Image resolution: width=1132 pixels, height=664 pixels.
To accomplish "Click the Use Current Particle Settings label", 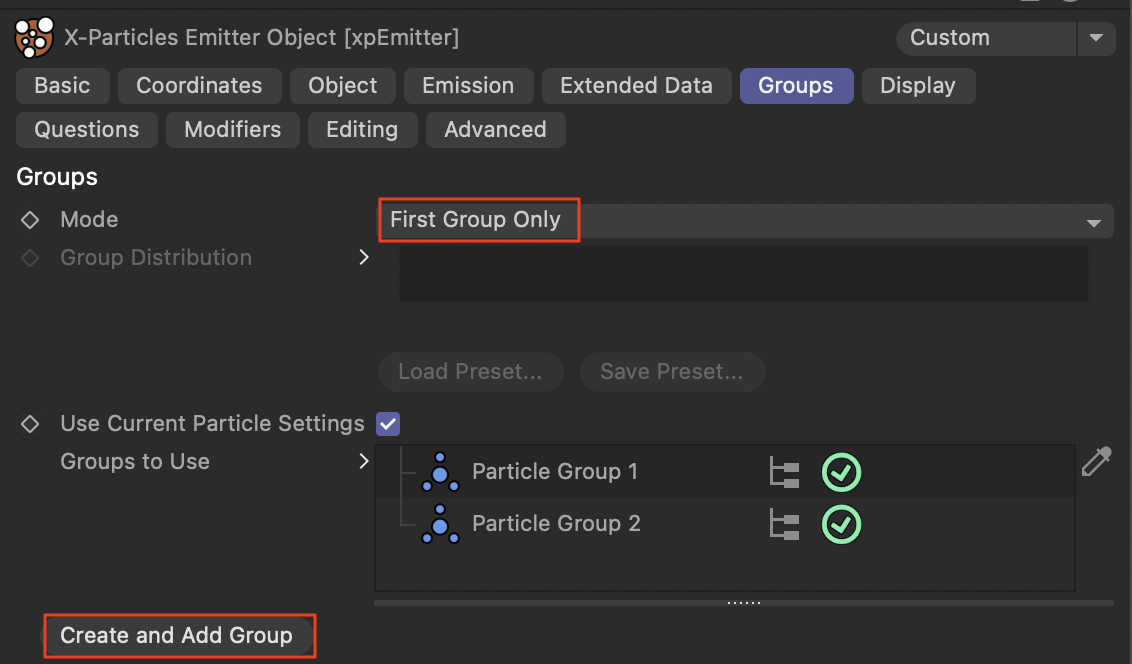I will pyautogui.click(x=212, y=424).
